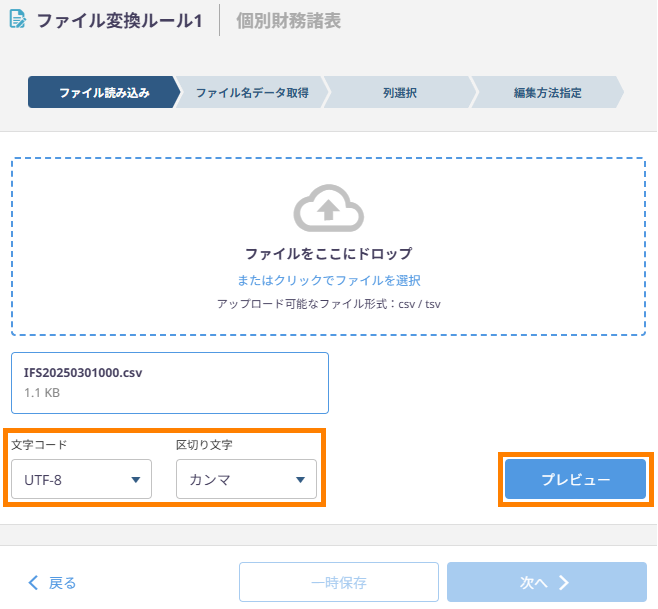Viewport: 658px width, 609px height.
Task: Open the 区切り文字 カンマ dropdown
Action: pyautogui.click(x=246, y=479)
